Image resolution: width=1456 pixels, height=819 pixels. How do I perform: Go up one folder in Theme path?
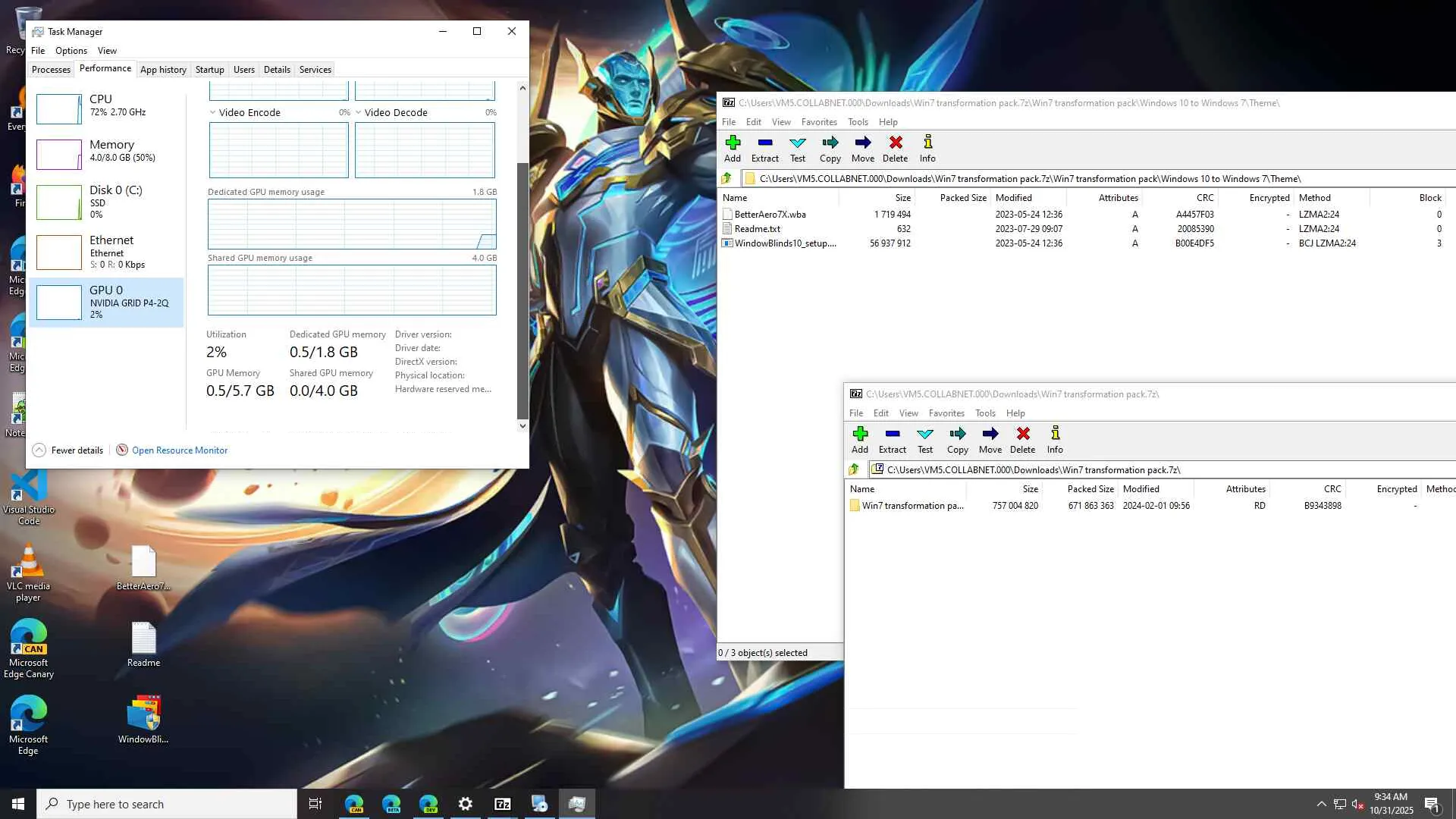click(x=726, y=178)
